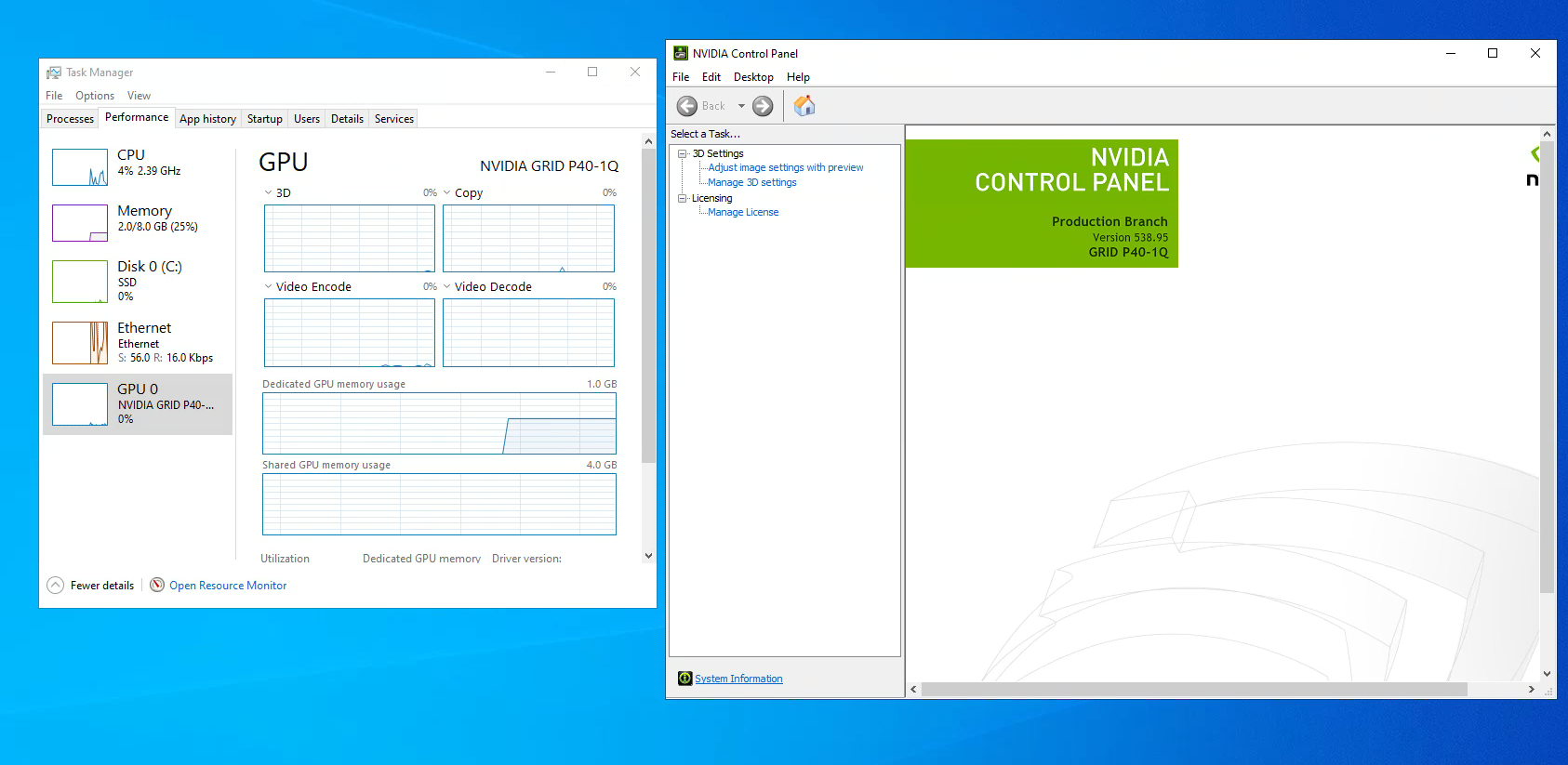Open the Desktop menu in NVIDIA Control Panel
The image size is (1568, 765).
click(x=753, y=77)
